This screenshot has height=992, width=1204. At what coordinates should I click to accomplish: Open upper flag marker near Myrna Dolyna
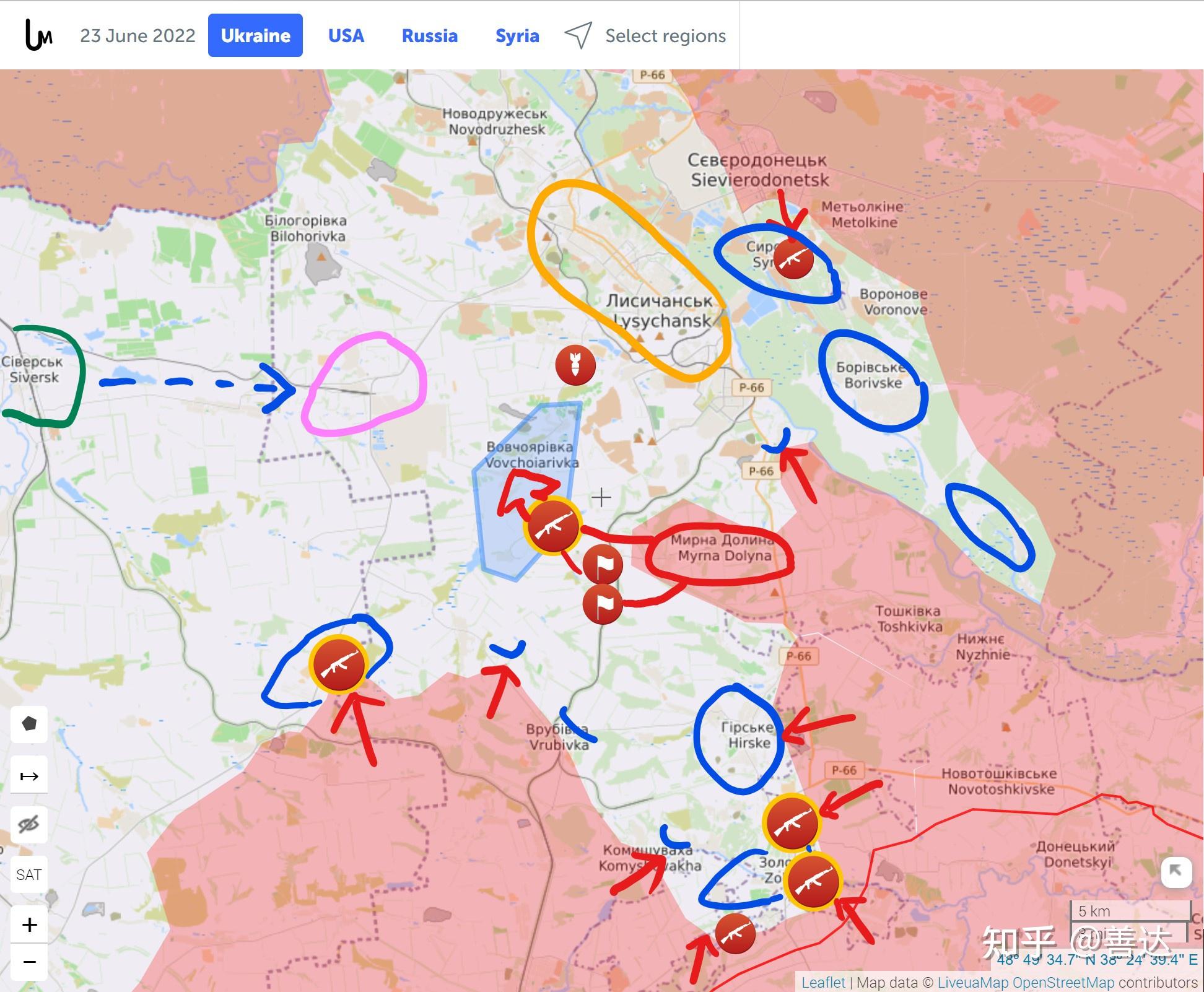point(602,565)
